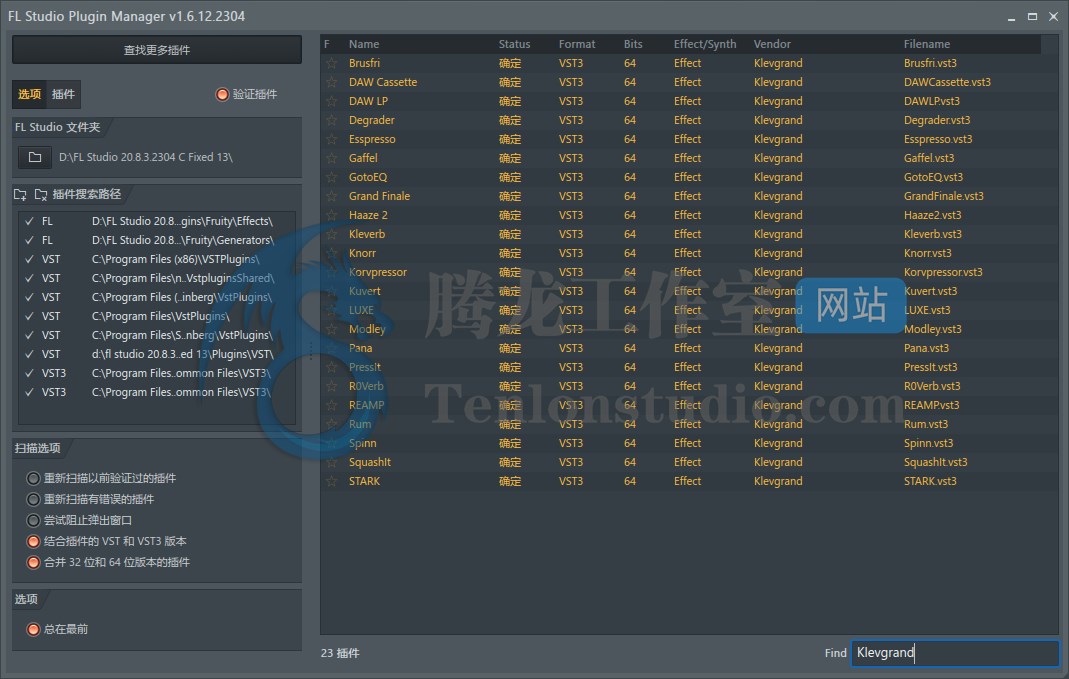Click the 查找更多插件 button
1069x679 pixels.
(x=157, y=50)
